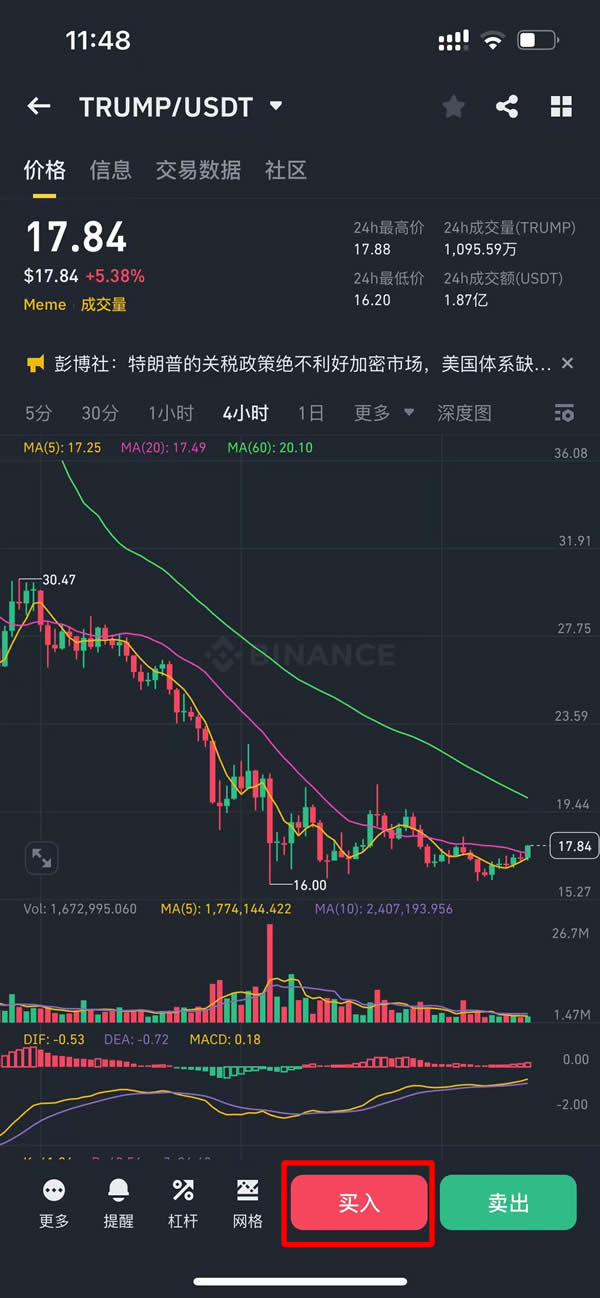Open the grid layout icon
The image size is (600, 1298).
pyautogui.click(x=561, y=107)
